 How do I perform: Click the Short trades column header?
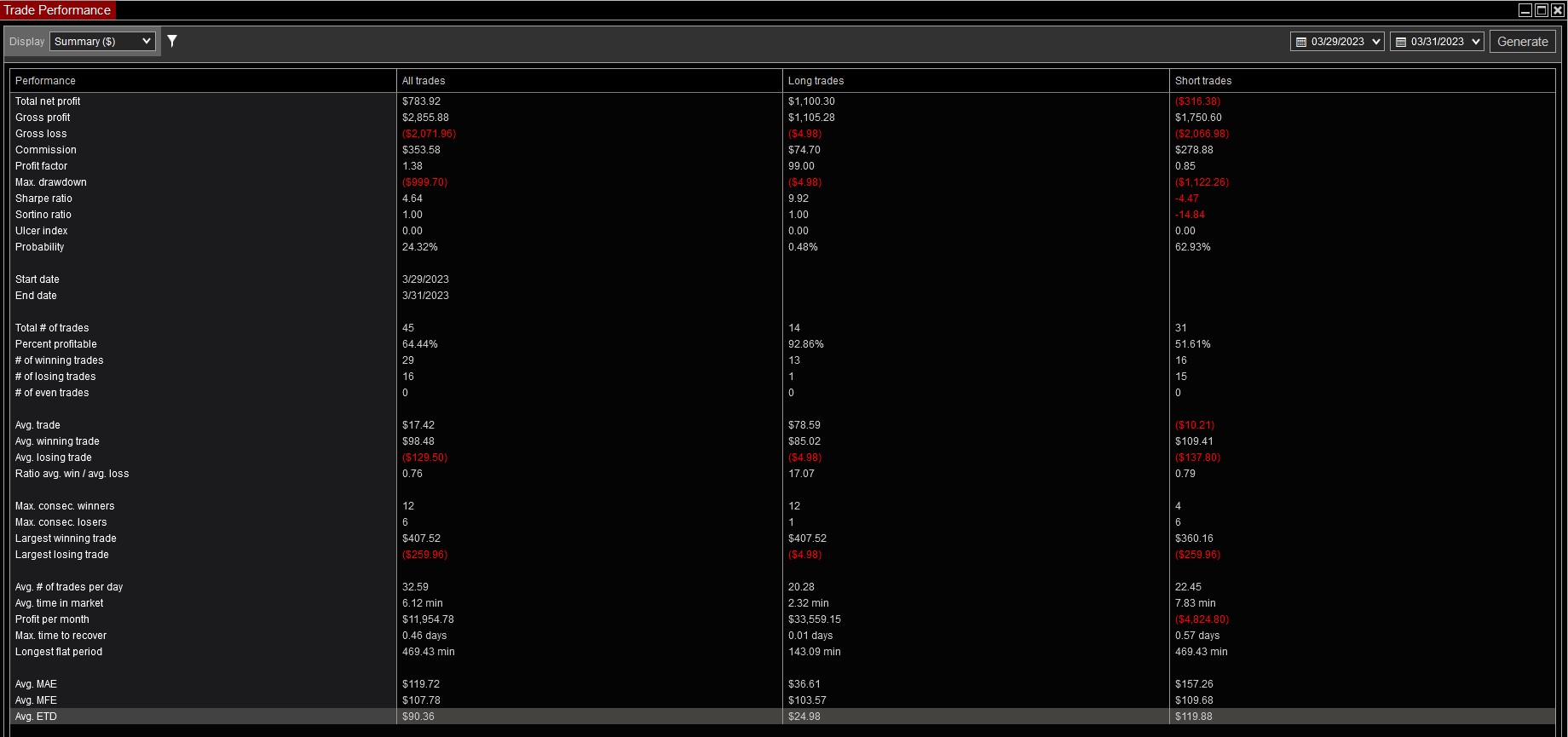pos(1363,81)
